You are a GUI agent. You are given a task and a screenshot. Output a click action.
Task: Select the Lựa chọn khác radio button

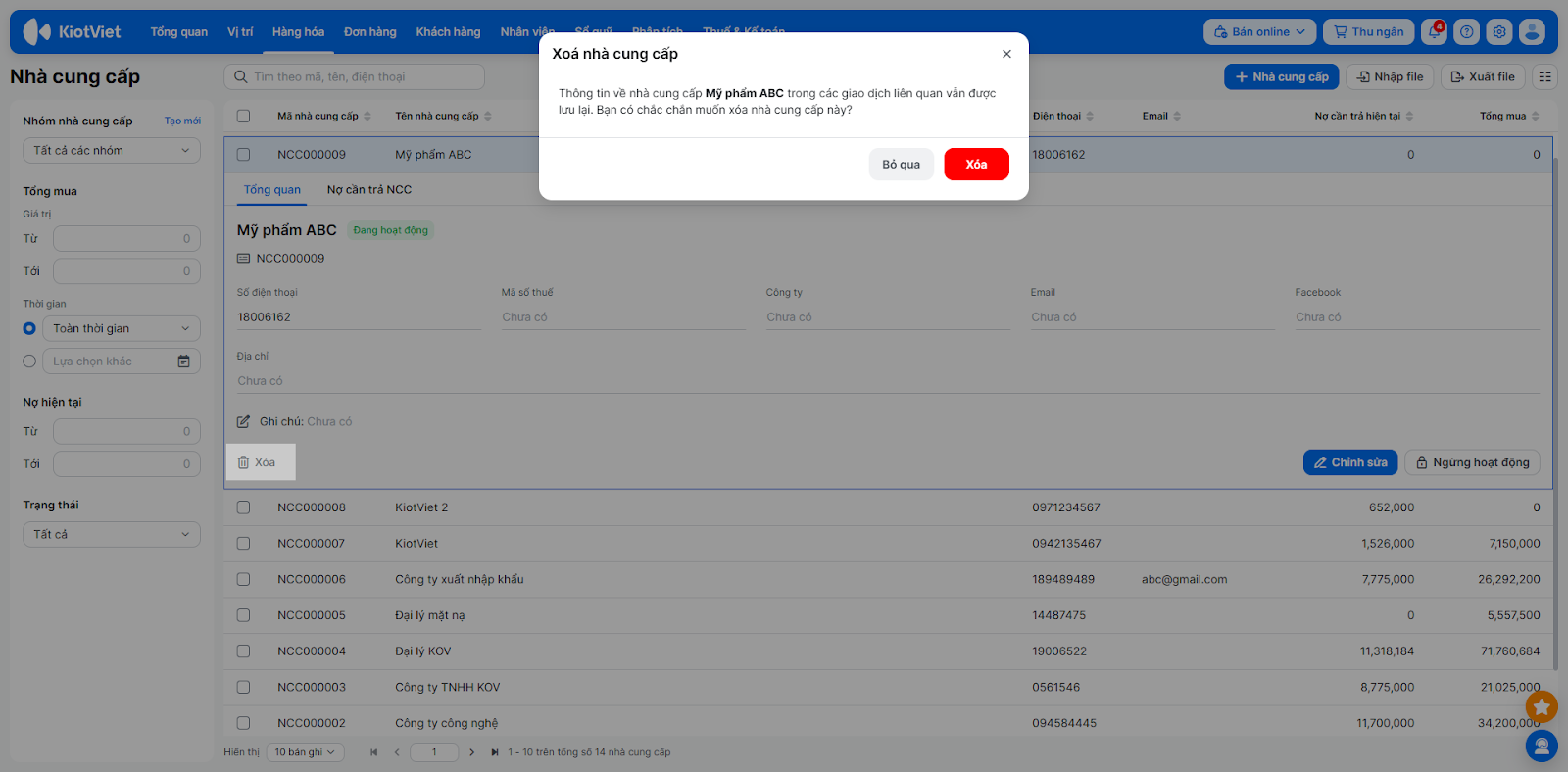point(29,362)
